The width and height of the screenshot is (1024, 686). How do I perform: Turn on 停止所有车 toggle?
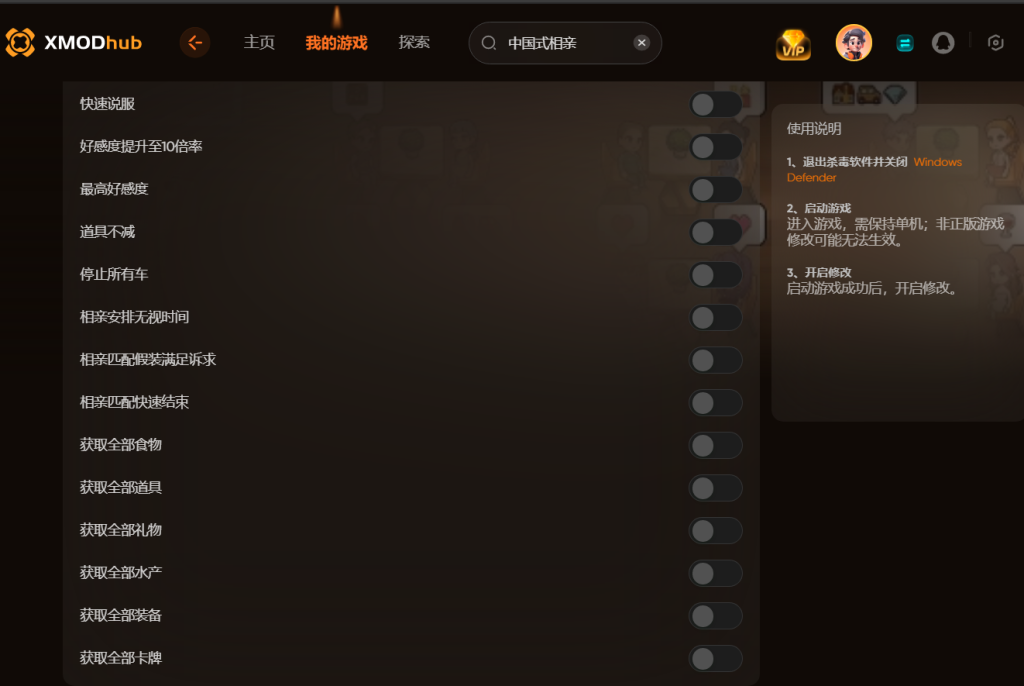coord(716,274)
